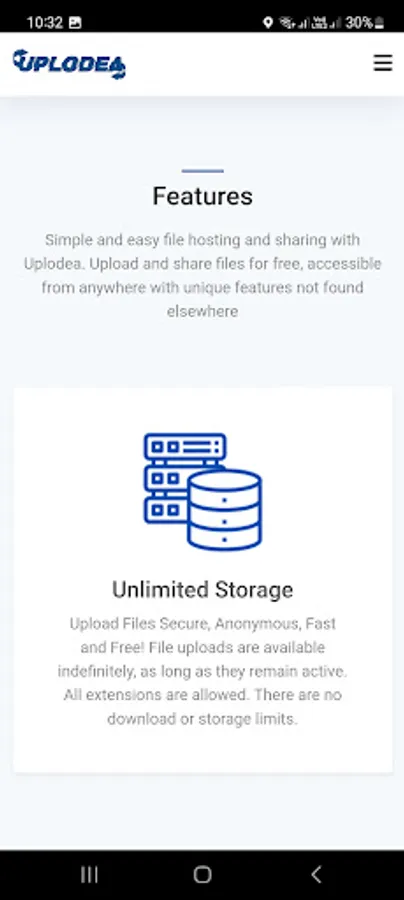
Task: Tap the Android back button
Action: click(316, 874)
